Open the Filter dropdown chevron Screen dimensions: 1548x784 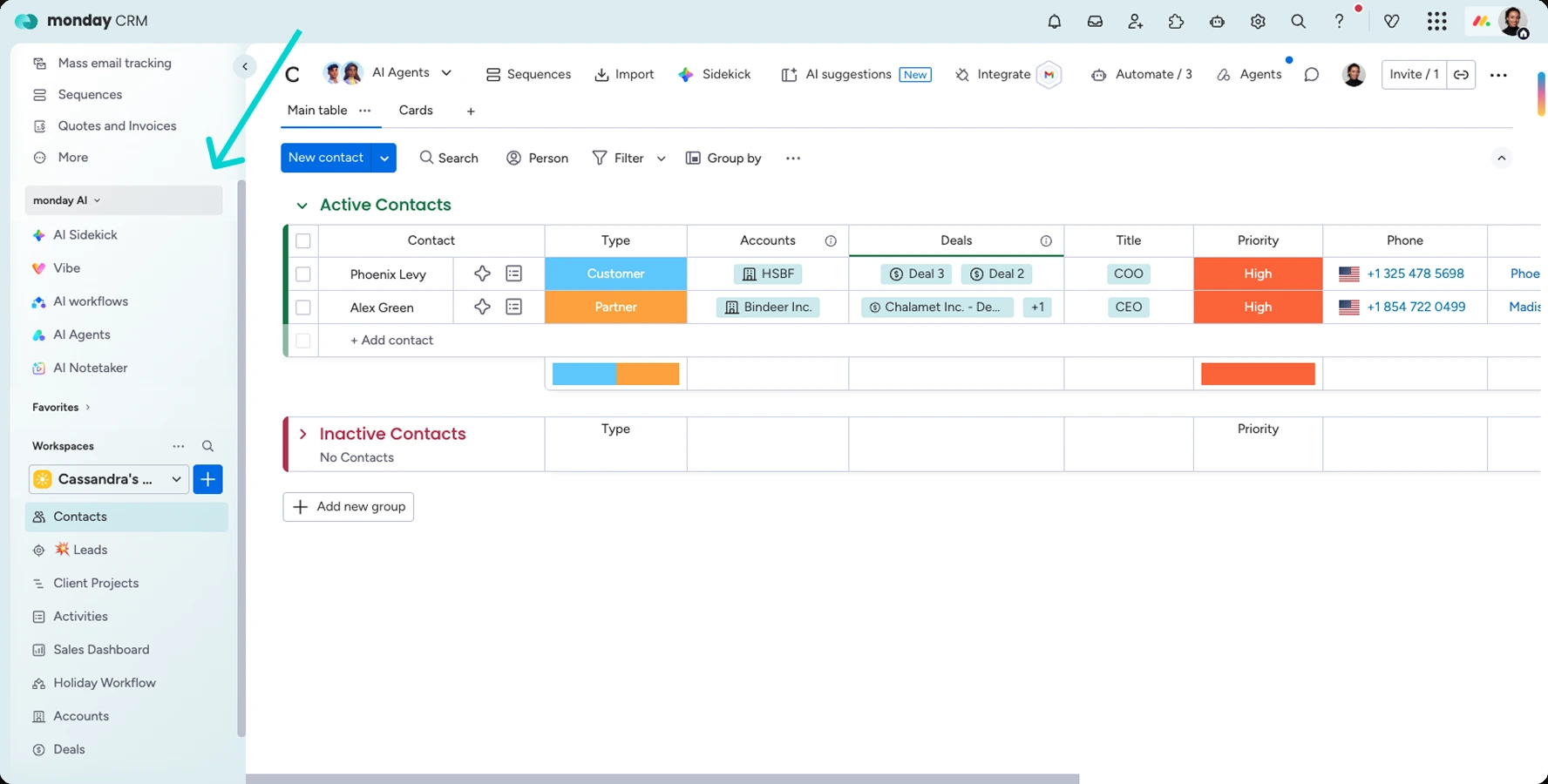coord(661,159)
